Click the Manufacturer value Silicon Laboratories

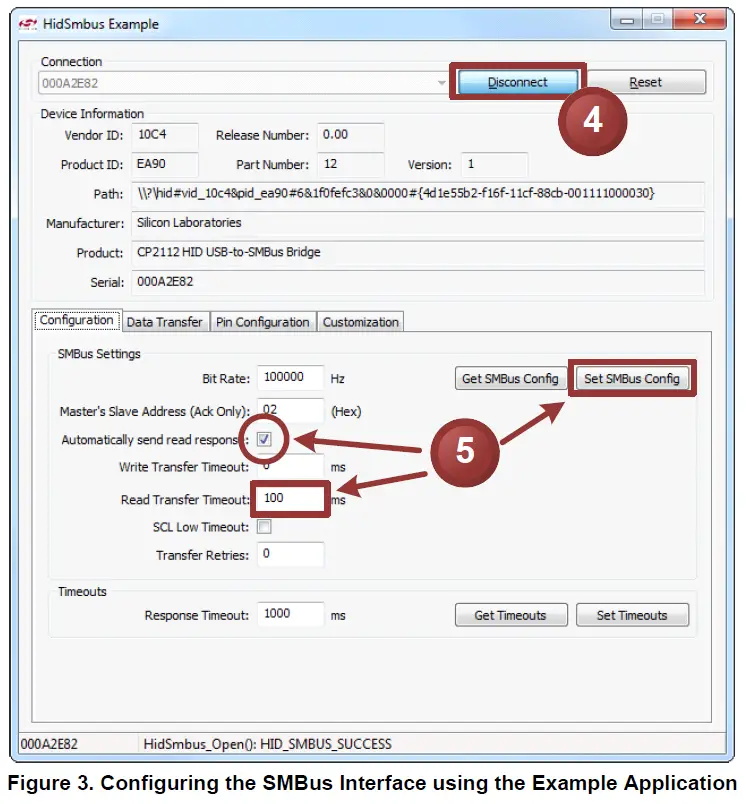pyautogui.click(x=418, y=223)
